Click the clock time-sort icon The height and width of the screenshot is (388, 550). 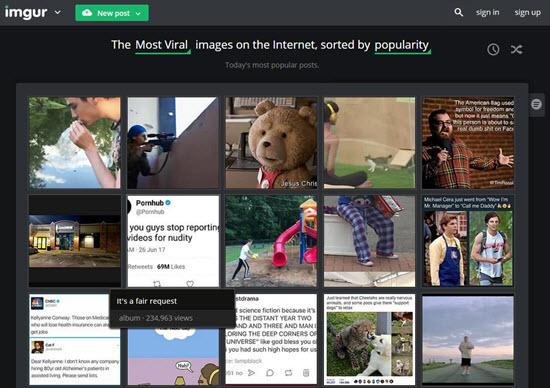[493, 49]
